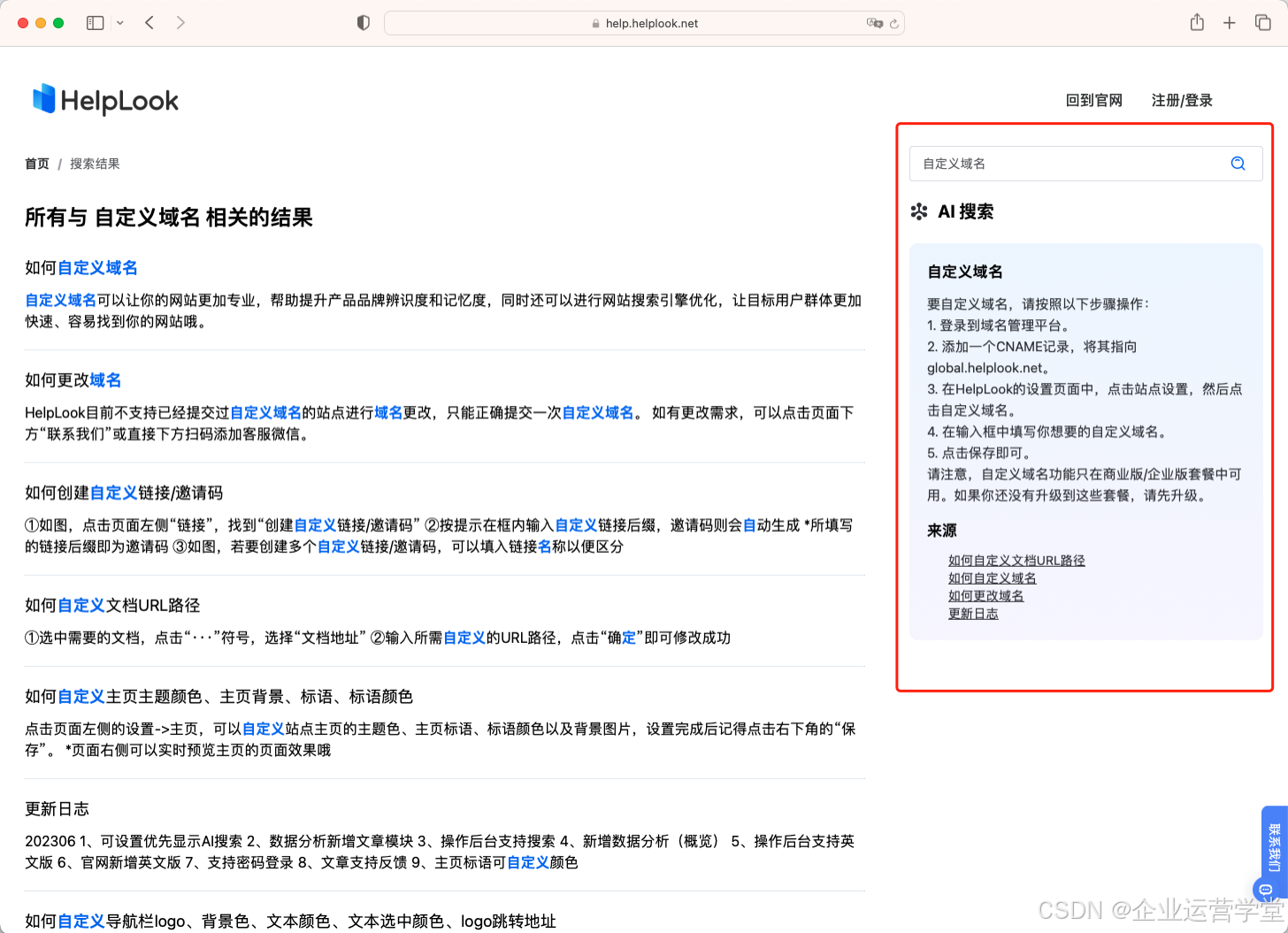
Task: Click the help.helplook.net address bar
Action: [x=644, y=23]
